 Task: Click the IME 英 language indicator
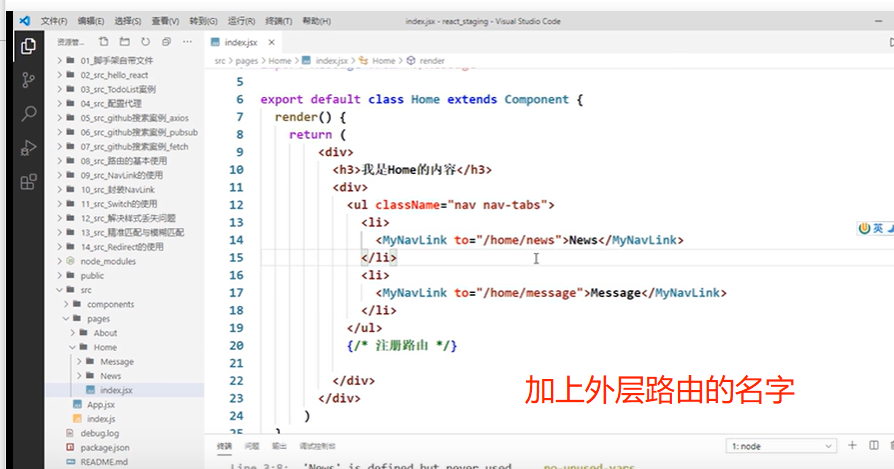pos(877,228)
